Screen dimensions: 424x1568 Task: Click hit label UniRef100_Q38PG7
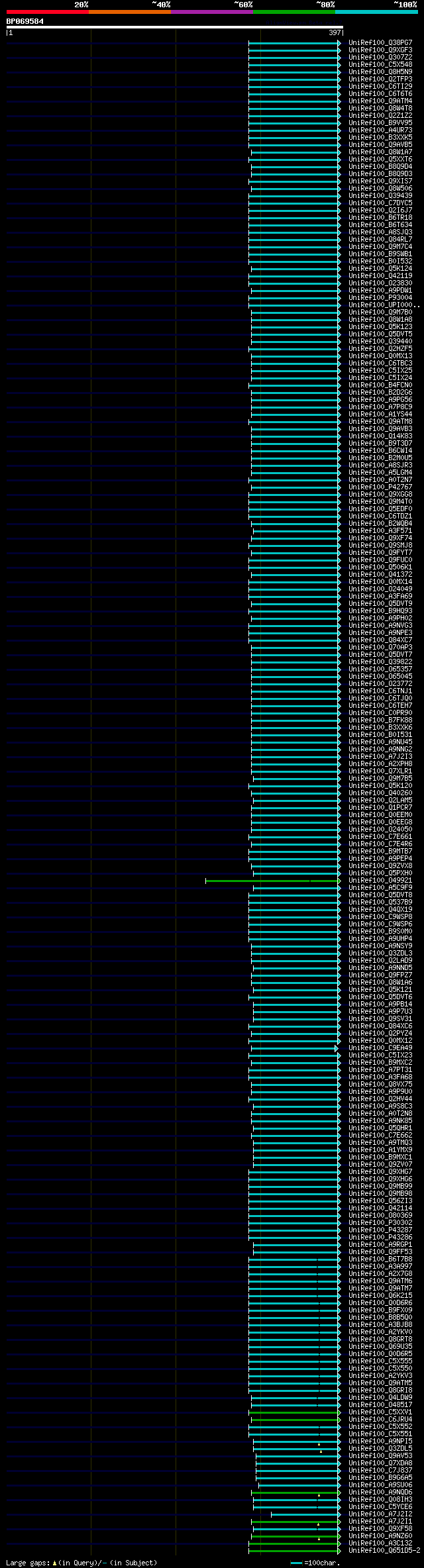(x=380, y=42)
